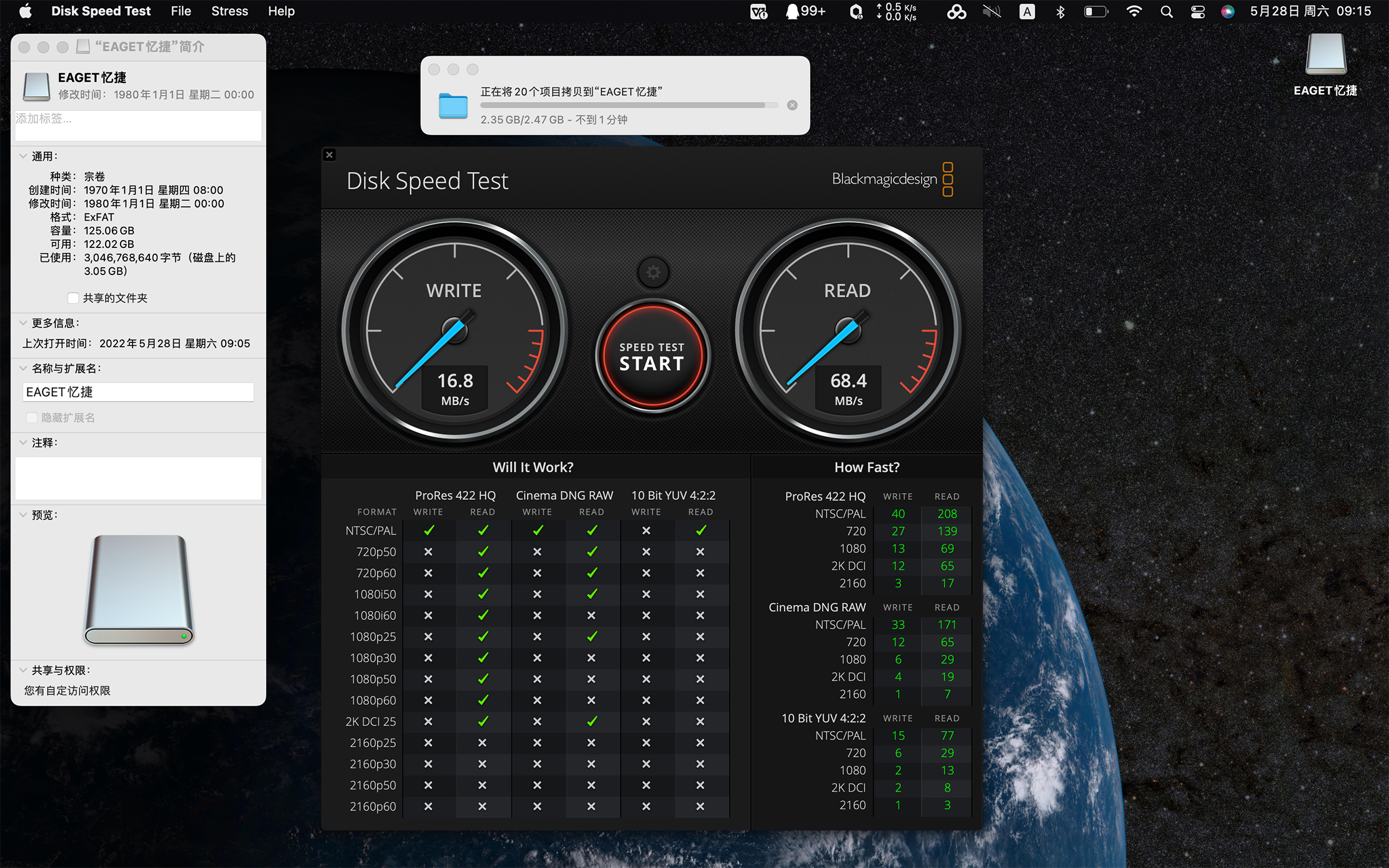Click the Vo icon in menu bar
The width and height of the screenshot is (1389, 868).
(759, 11)
